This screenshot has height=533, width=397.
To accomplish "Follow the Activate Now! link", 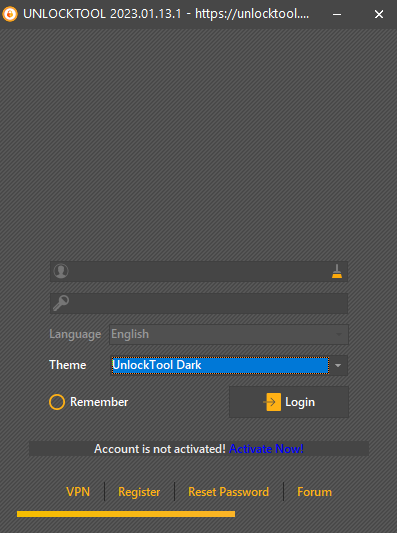I will tap(266, 449).
